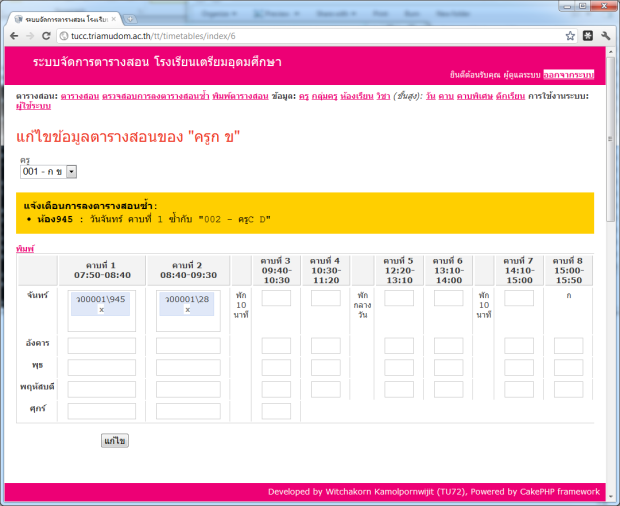Click the ออกจากระบบ logout link
Viewport: 620px width, 506px height.
[x=568, y=75]
